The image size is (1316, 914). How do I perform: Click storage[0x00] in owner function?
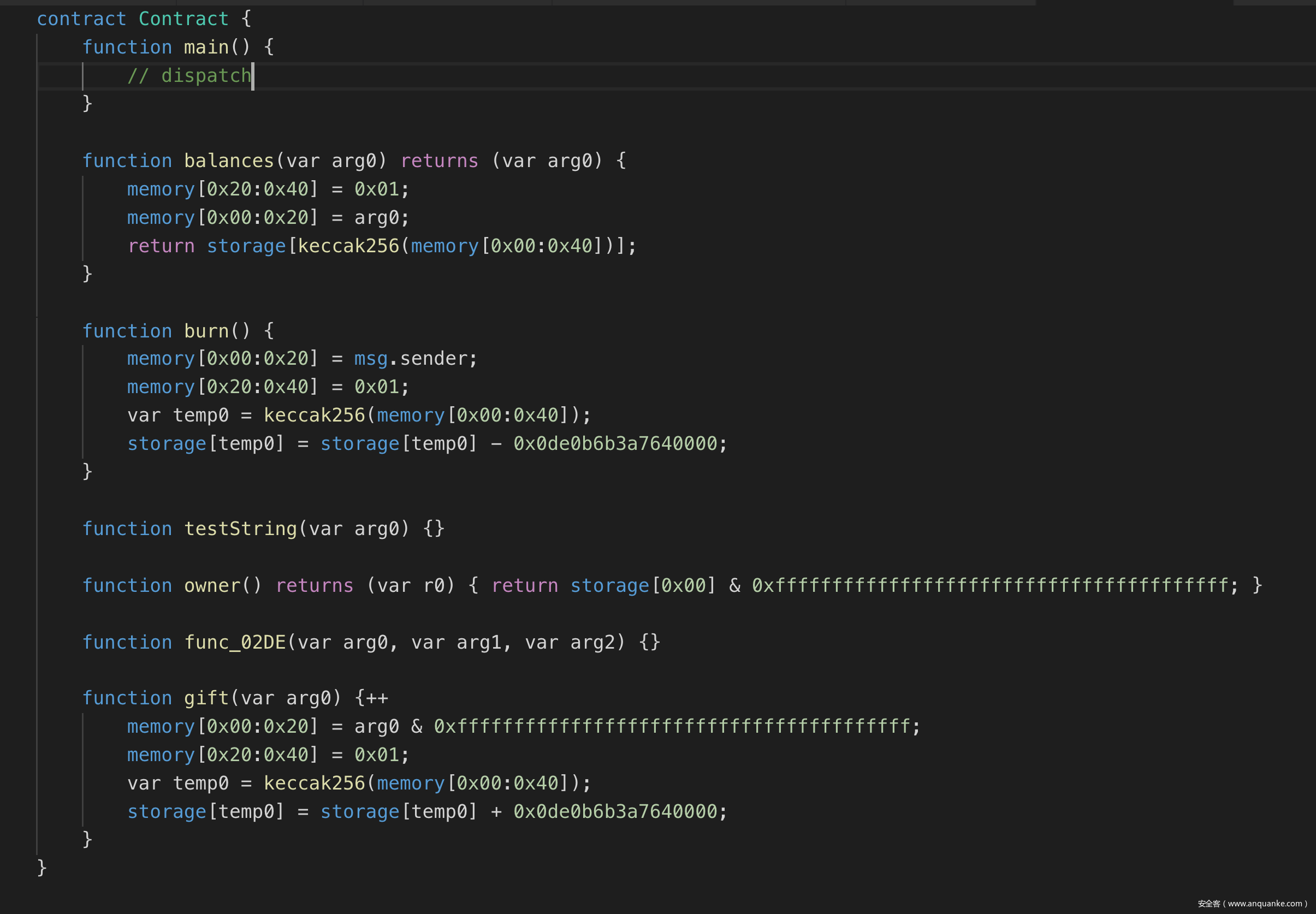pyautogui.click(x=643, y=585)
